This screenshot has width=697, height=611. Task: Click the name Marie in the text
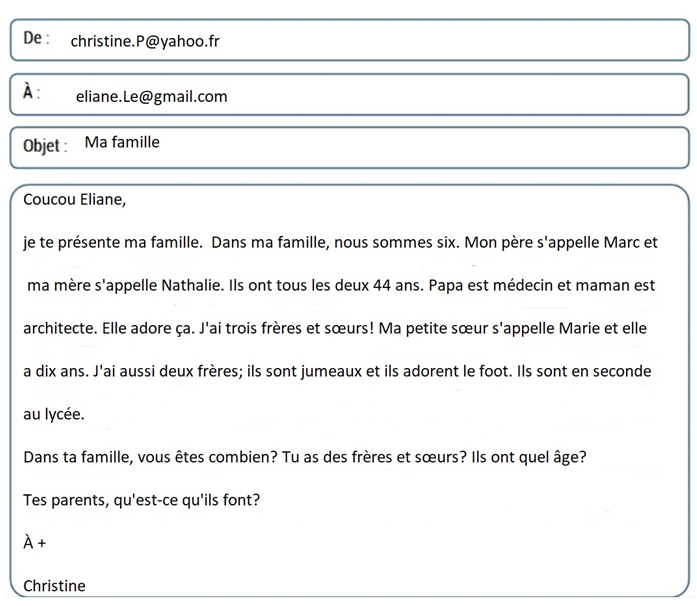579,328
